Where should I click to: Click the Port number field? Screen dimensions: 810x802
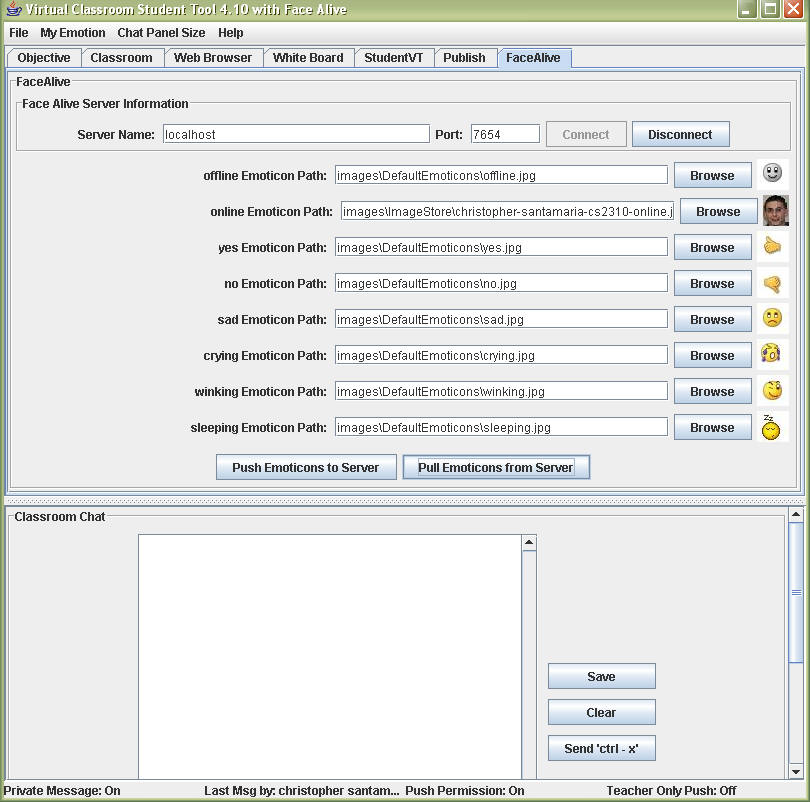point(505,134)
